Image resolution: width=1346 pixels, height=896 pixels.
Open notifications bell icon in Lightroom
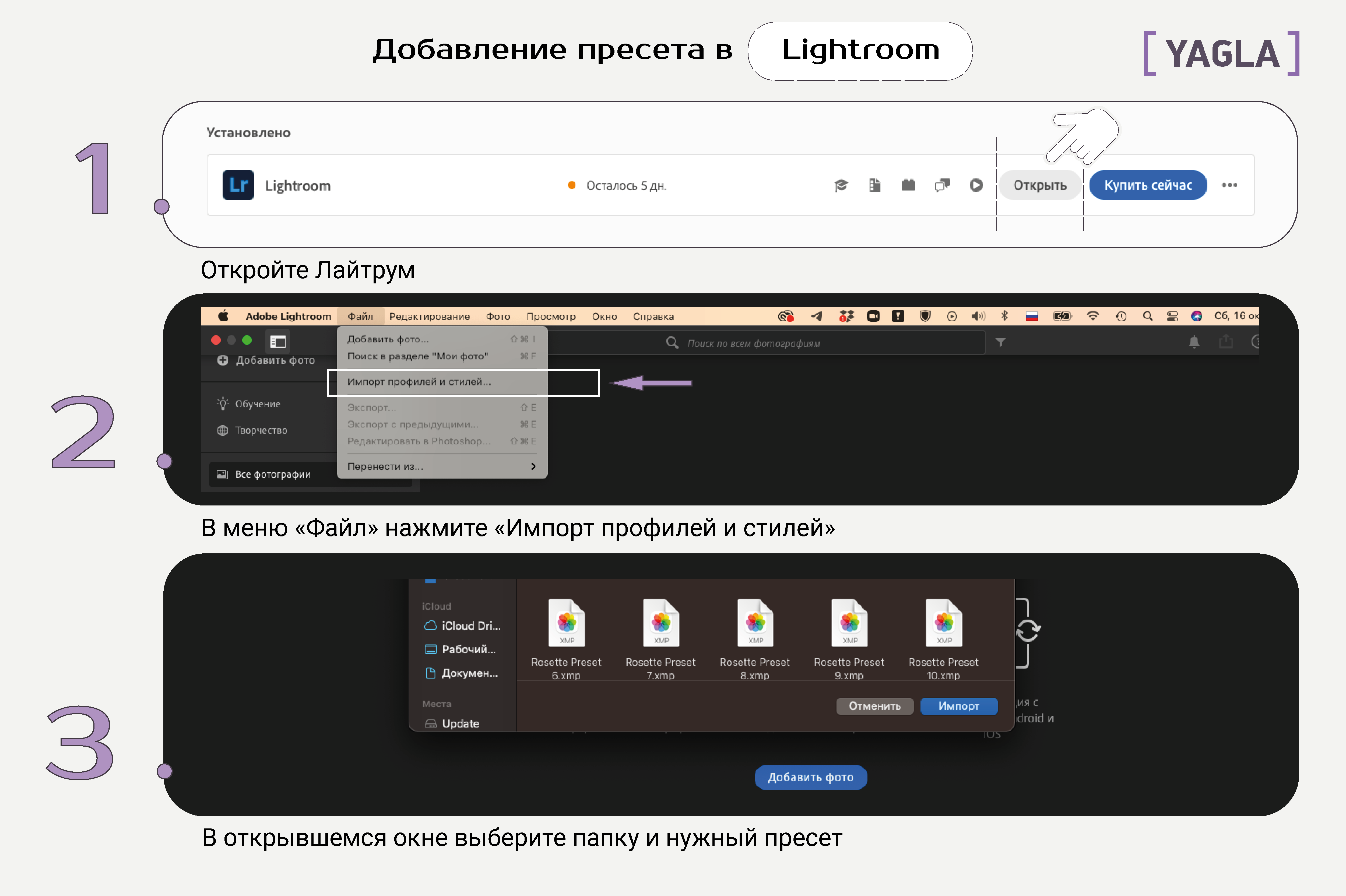[x=1194, y=342]
